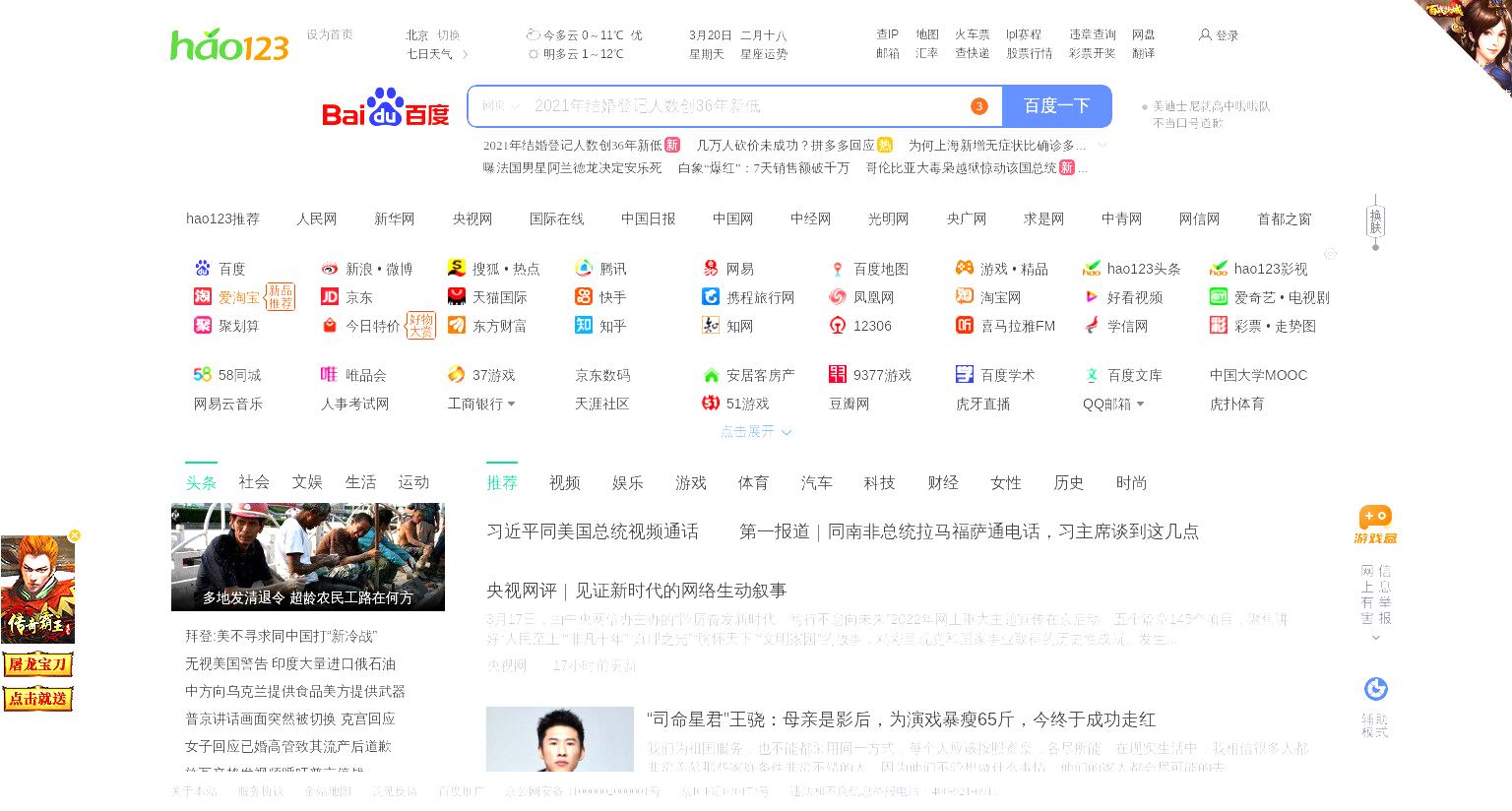Click 设为首页 link
This screenshot has height=811, width=1512.
coord(330,34)
